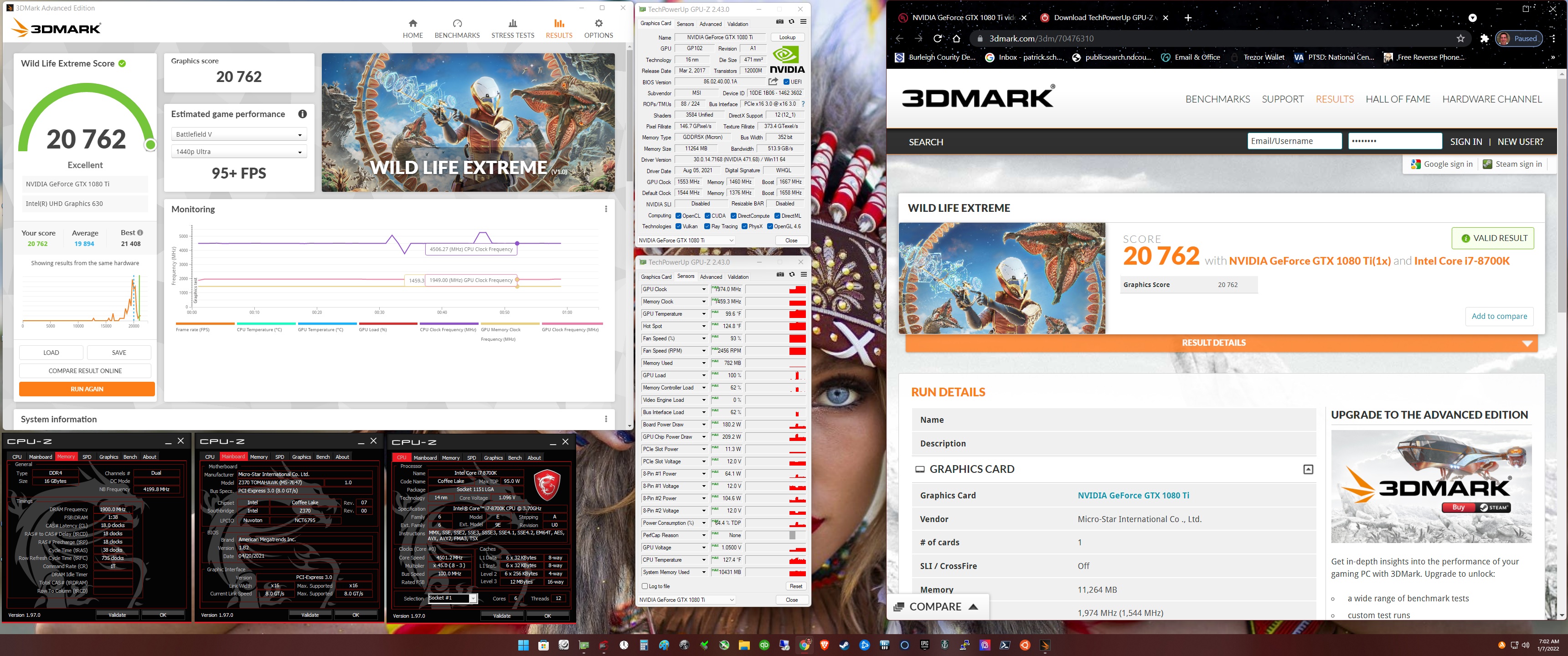Click the camera icon in GPU-Z Sensors window
The image size is (1568, 656).
click(x=780, y=274)
